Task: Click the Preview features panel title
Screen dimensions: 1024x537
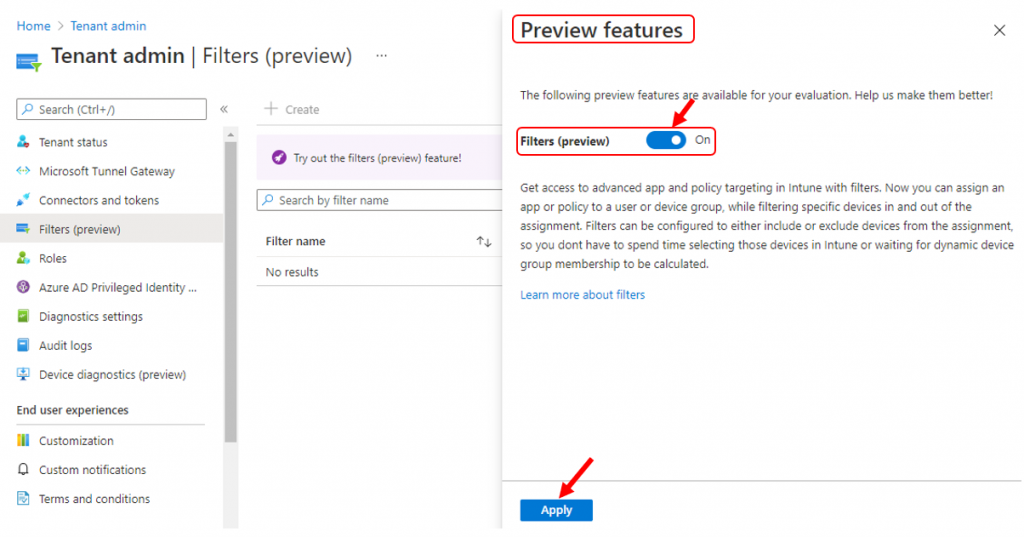Action: pyautogui.click(x=601, y=30)
